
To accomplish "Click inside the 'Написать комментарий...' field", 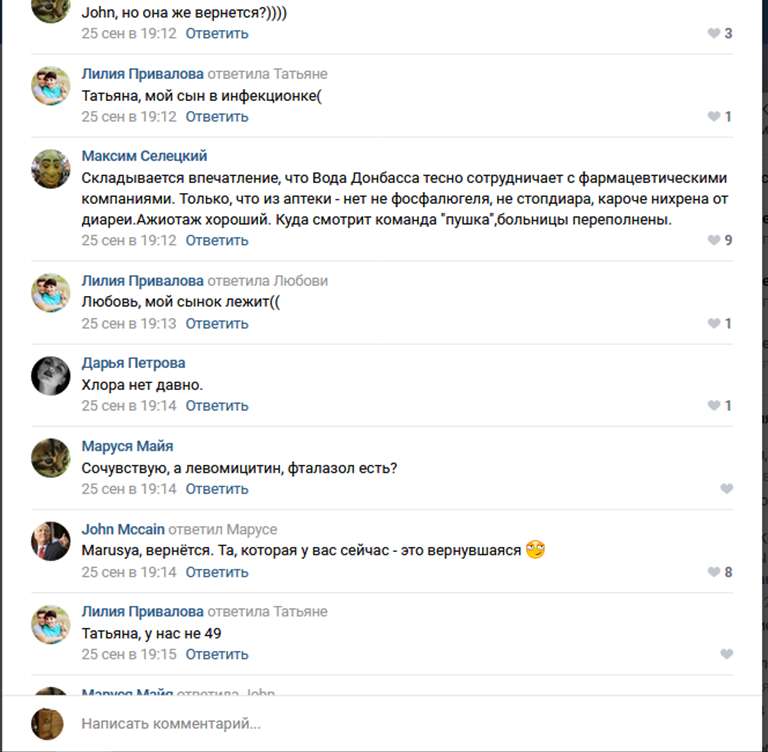I will pyautogui.click(x=400, y=723).
